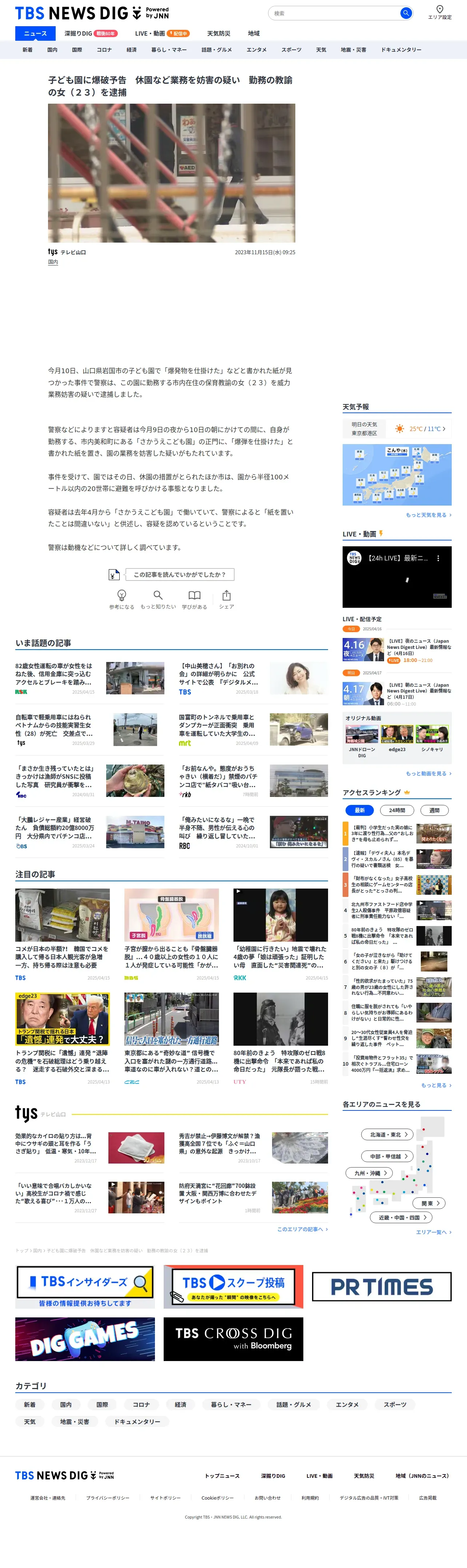Open the スポーツ category in the subnav
The width and height of the screenshot is (467, 1568).
[291, 50]
